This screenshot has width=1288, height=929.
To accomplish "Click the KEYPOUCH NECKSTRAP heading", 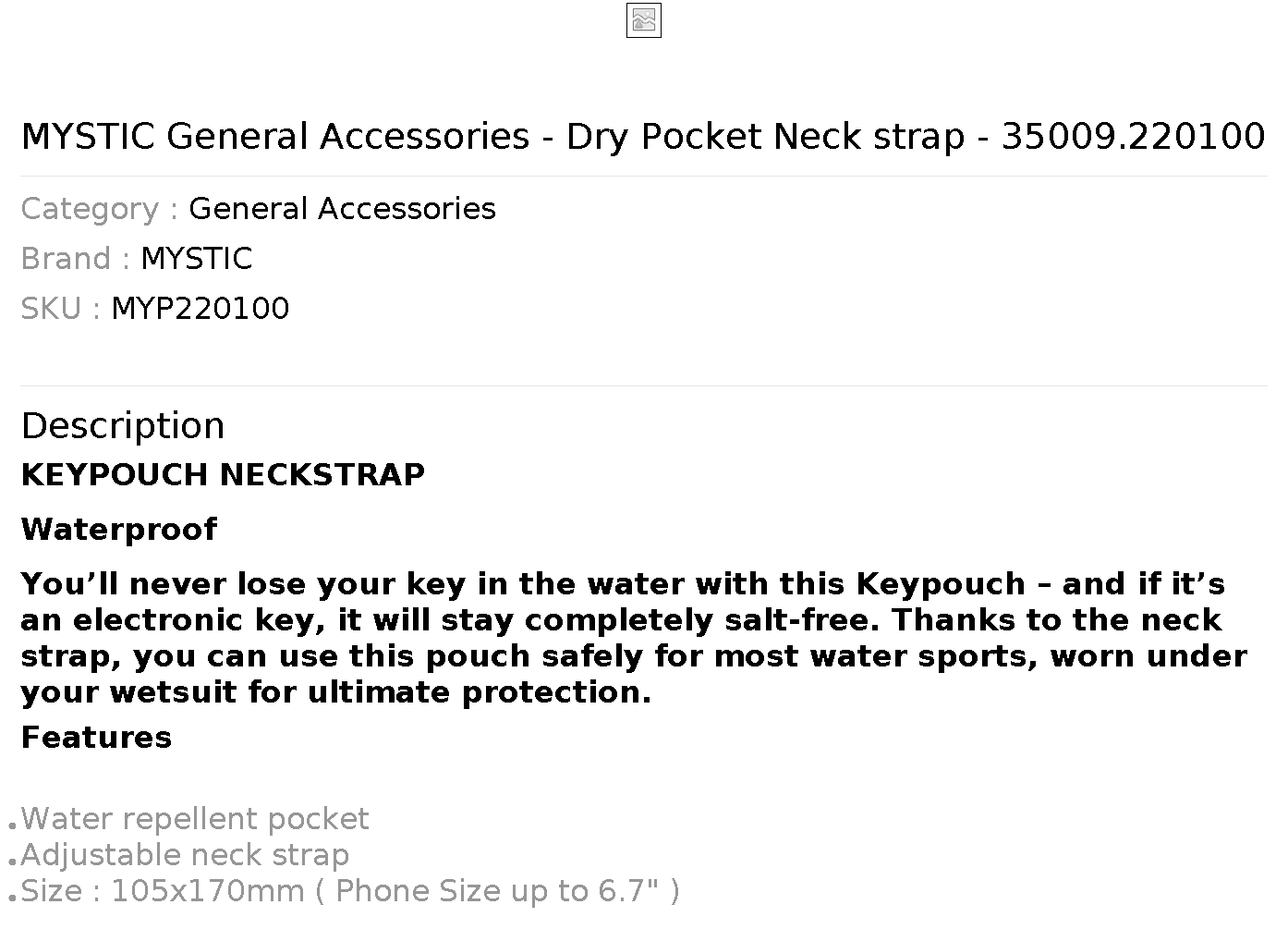I will [x=223, y=475].
